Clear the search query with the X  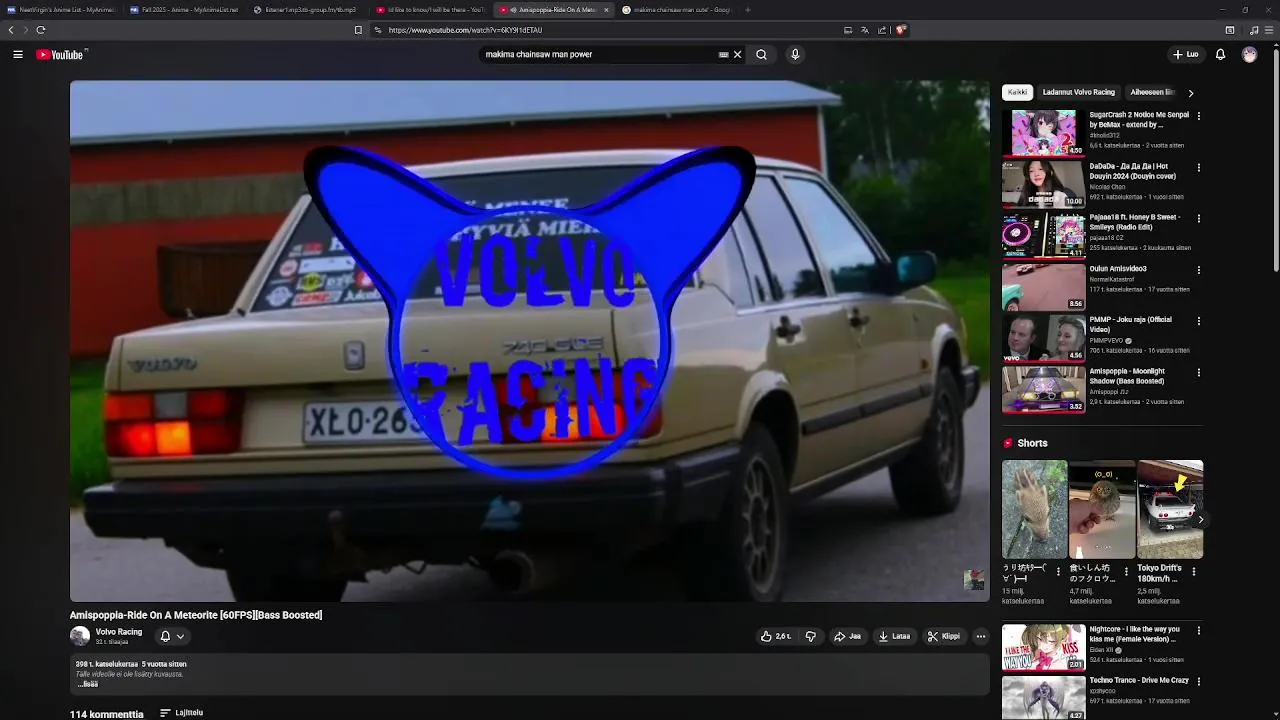[738, 55]
